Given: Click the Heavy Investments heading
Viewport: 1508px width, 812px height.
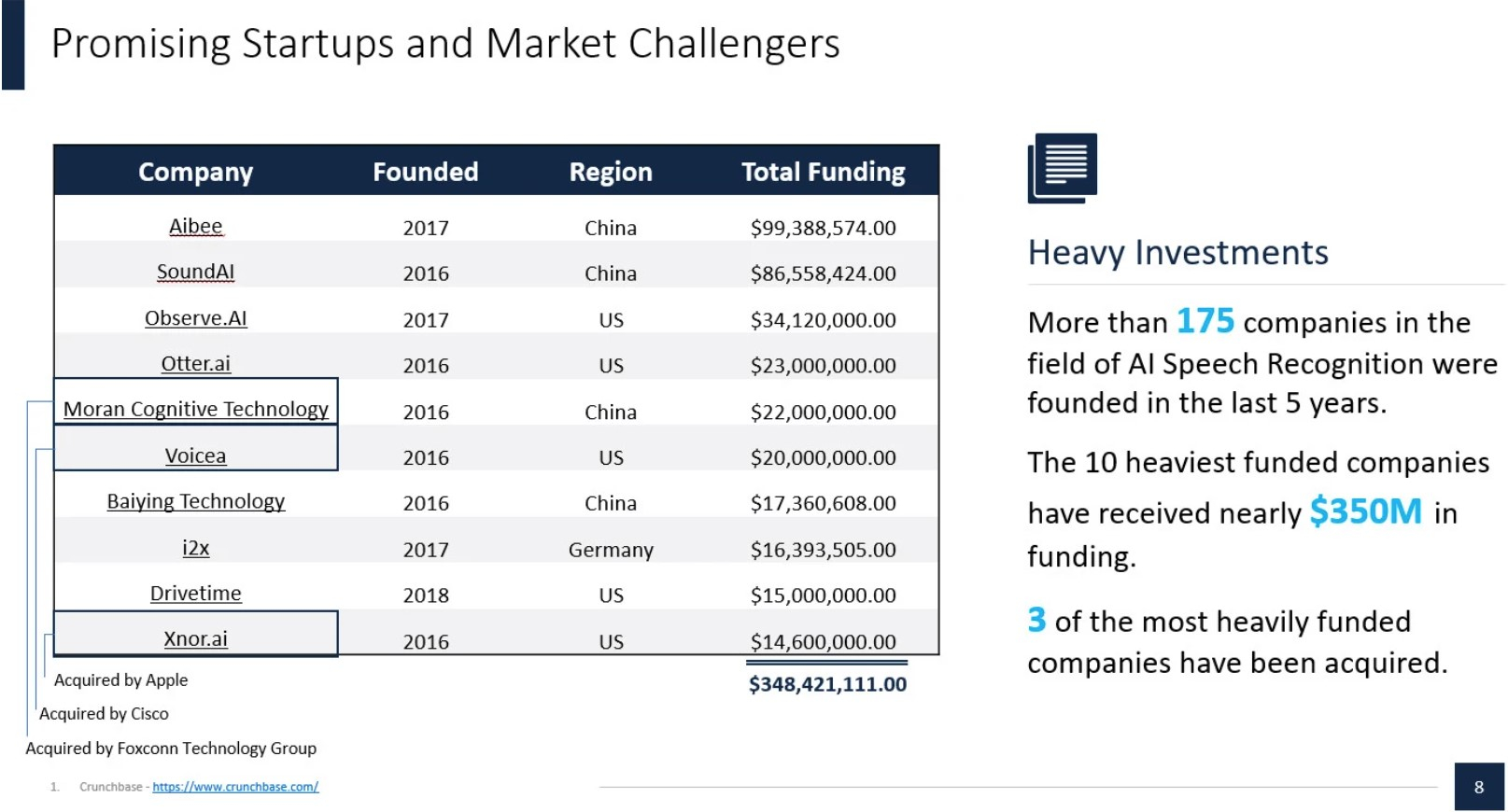Looking at the screenshot, I should [1177, 253].
